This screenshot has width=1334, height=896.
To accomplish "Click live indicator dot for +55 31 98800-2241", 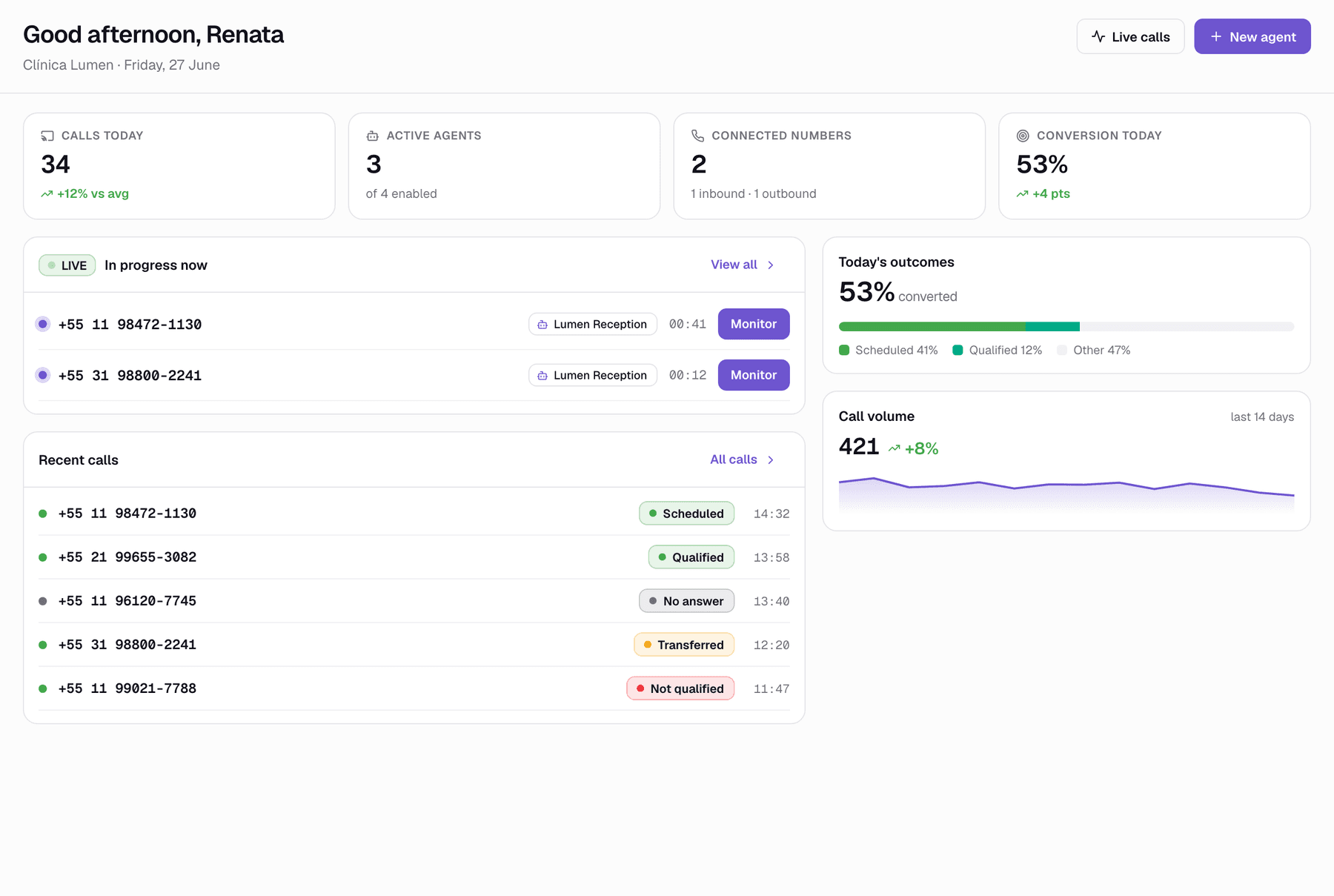I will (x=43, y=375).
